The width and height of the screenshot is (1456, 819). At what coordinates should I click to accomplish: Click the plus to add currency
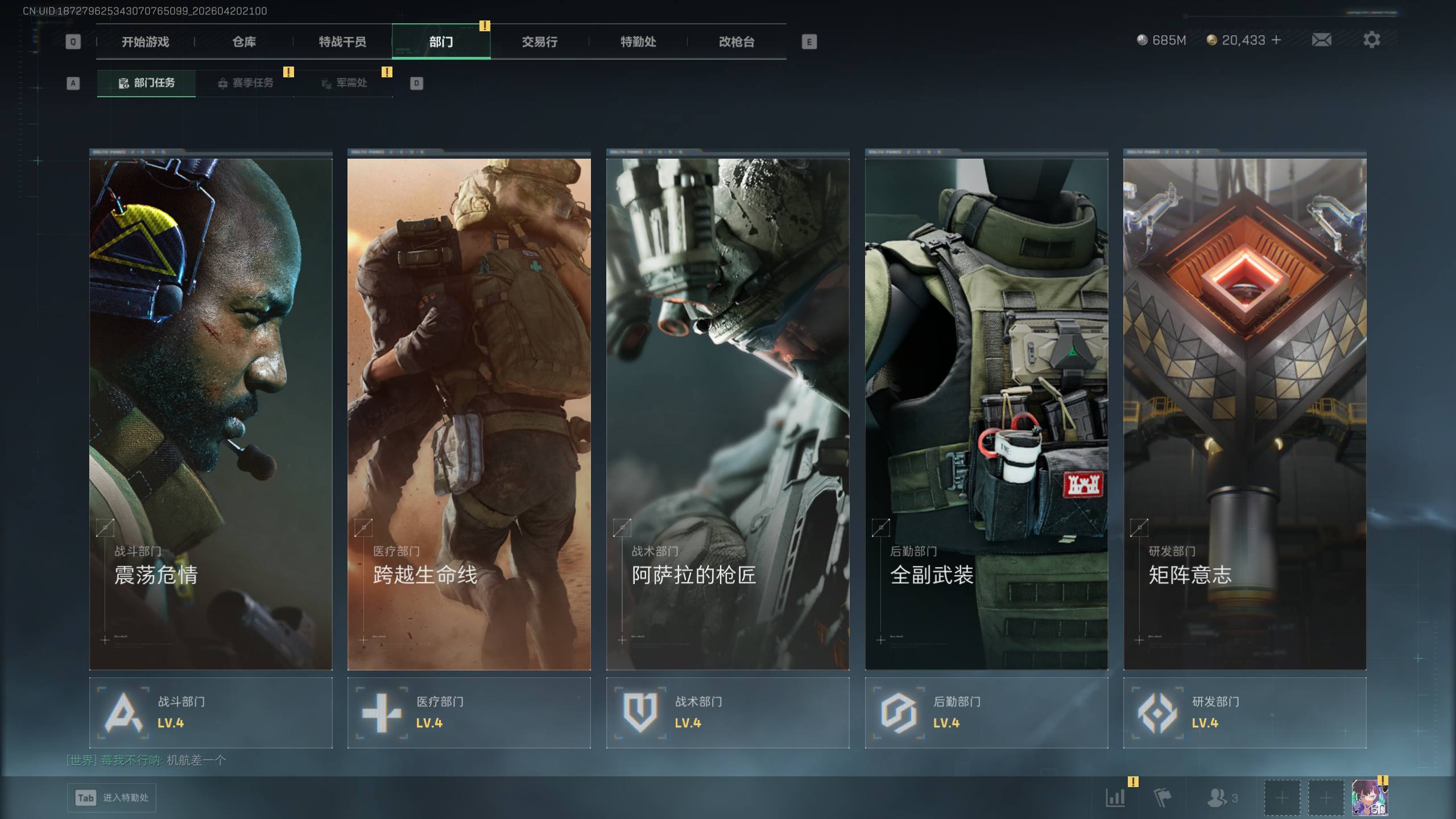coord(1276,40)
